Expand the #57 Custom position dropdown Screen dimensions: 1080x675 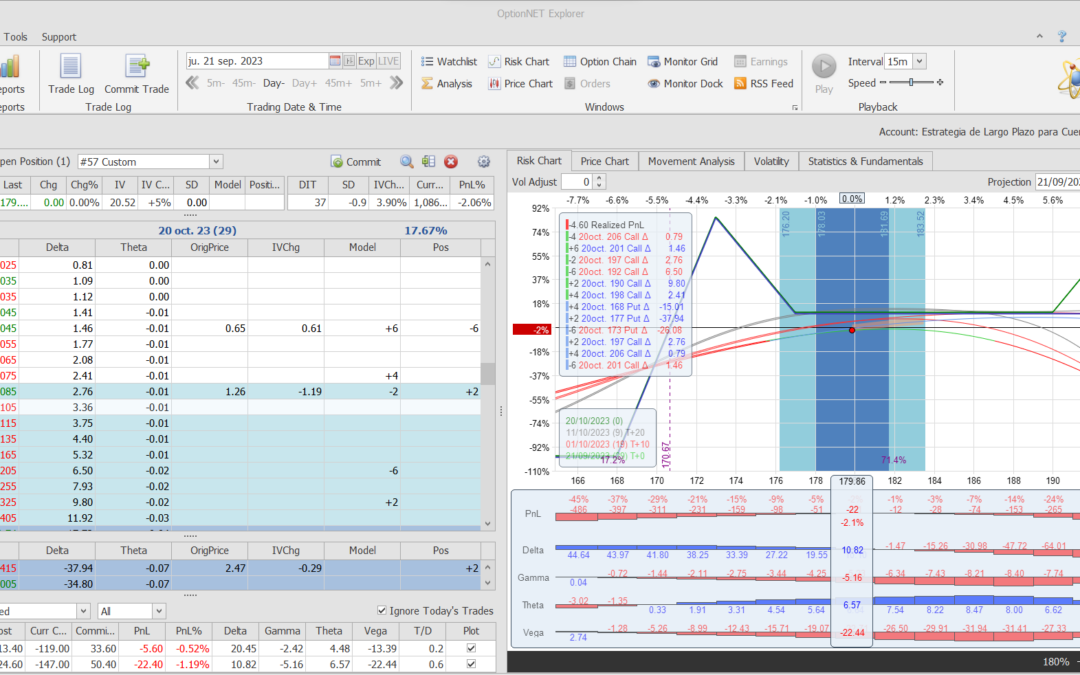click(x=216, y=161)
